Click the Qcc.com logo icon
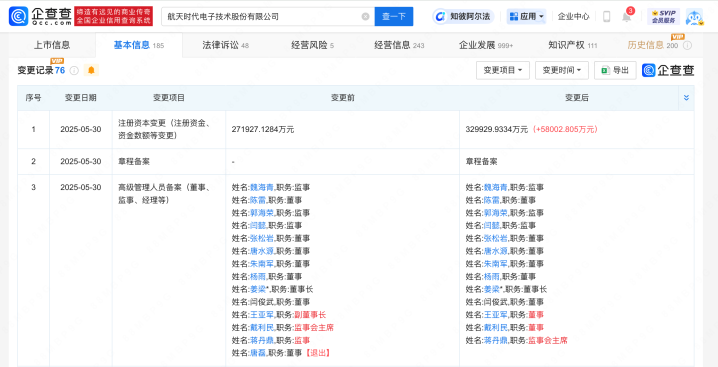The height and width of the screenshot is (367, 718). pos(19,16)
